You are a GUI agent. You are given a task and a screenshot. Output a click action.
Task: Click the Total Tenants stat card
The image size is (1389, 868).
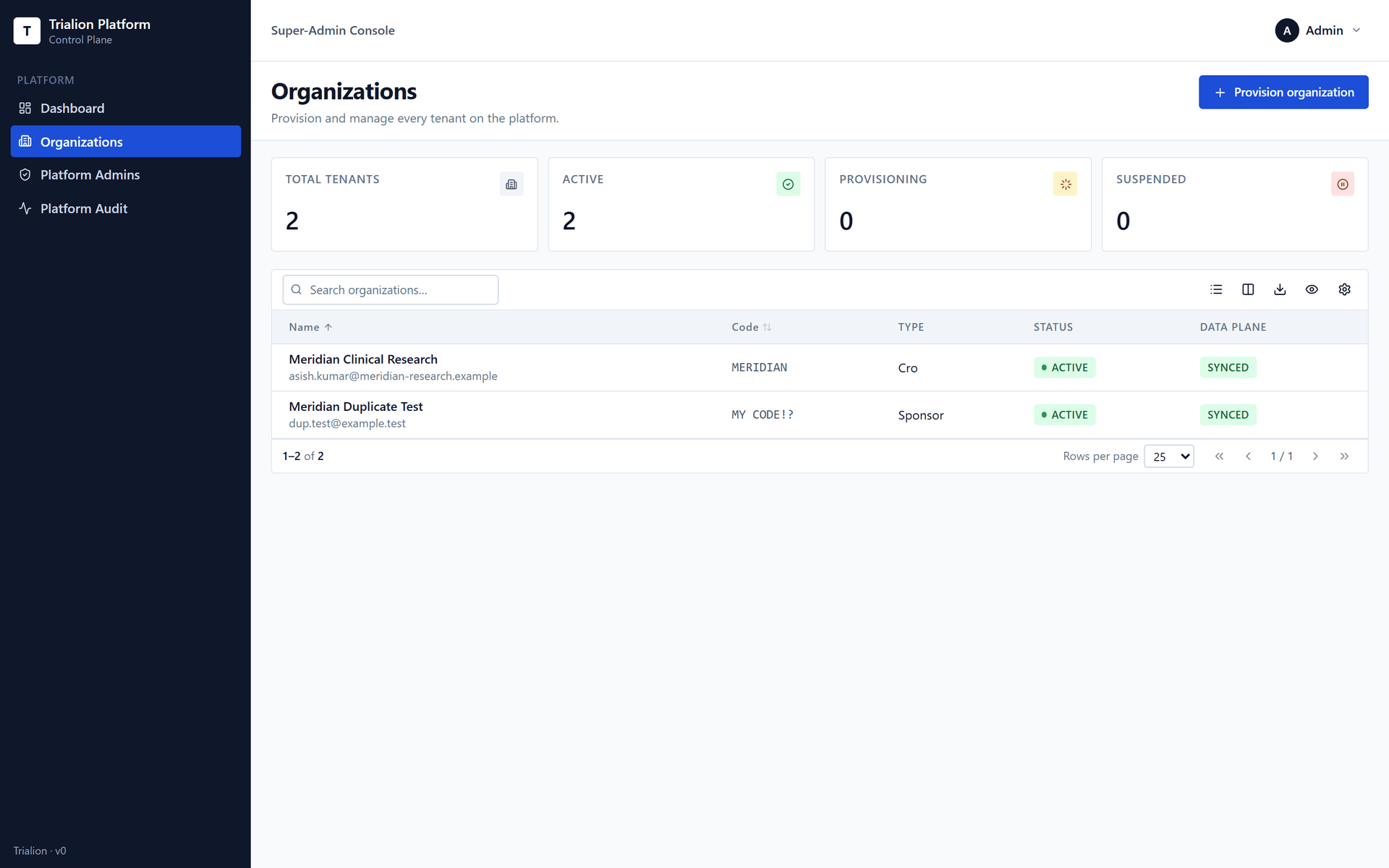[404, 205]
